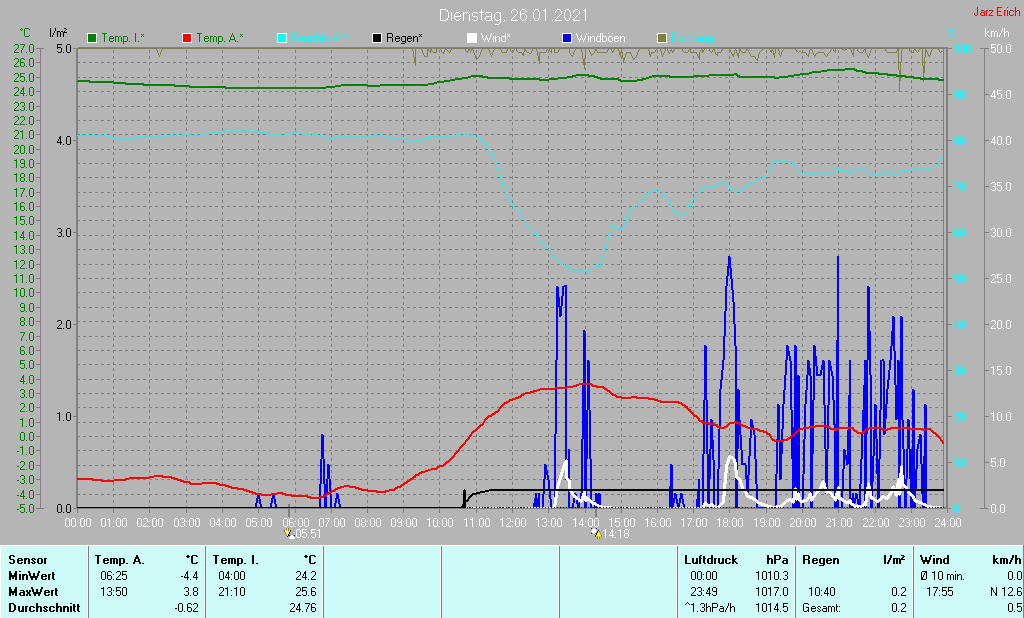Image resolution: width=1024 pixels, height=618 pixels.
Task: Click the cyan Feuchte A. legend swatch
Action: [x=282, y=38]
